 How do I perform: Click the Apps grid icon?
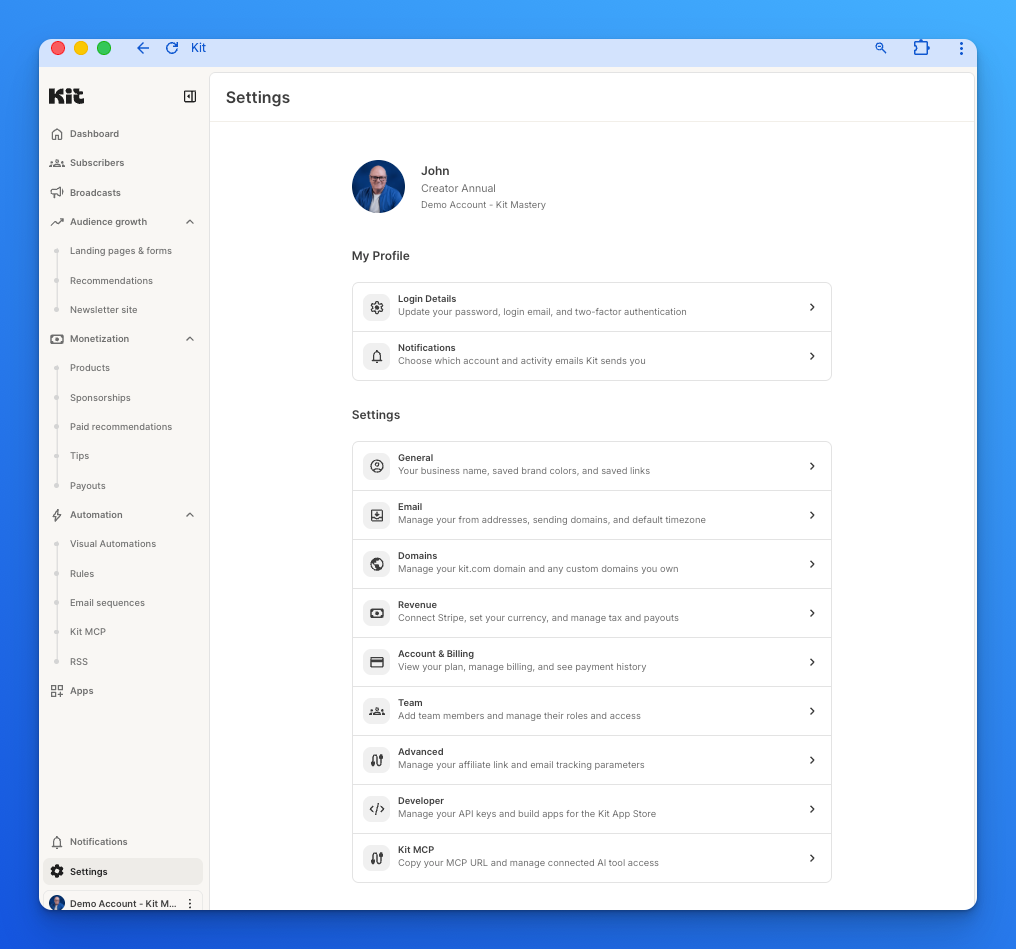57,691
